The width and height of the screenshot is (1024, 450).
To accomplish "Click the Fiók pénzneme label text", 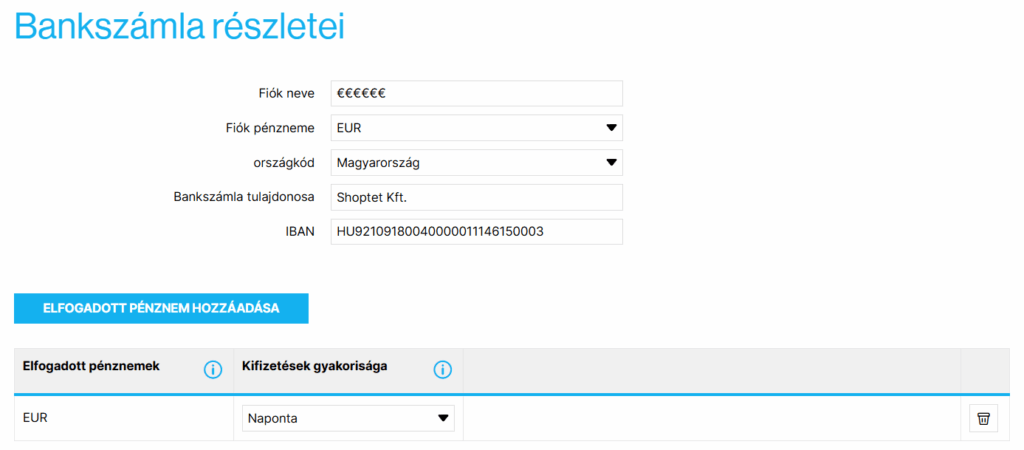I will [270, 128].
